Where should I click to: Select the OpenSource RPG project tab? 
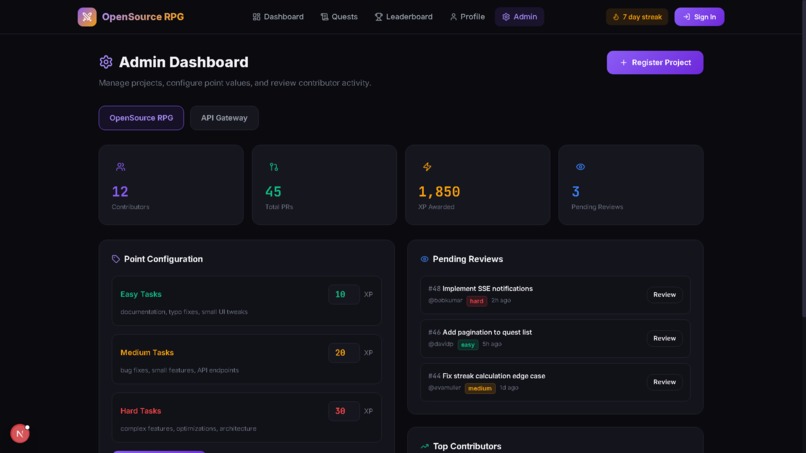coord(141,118)
